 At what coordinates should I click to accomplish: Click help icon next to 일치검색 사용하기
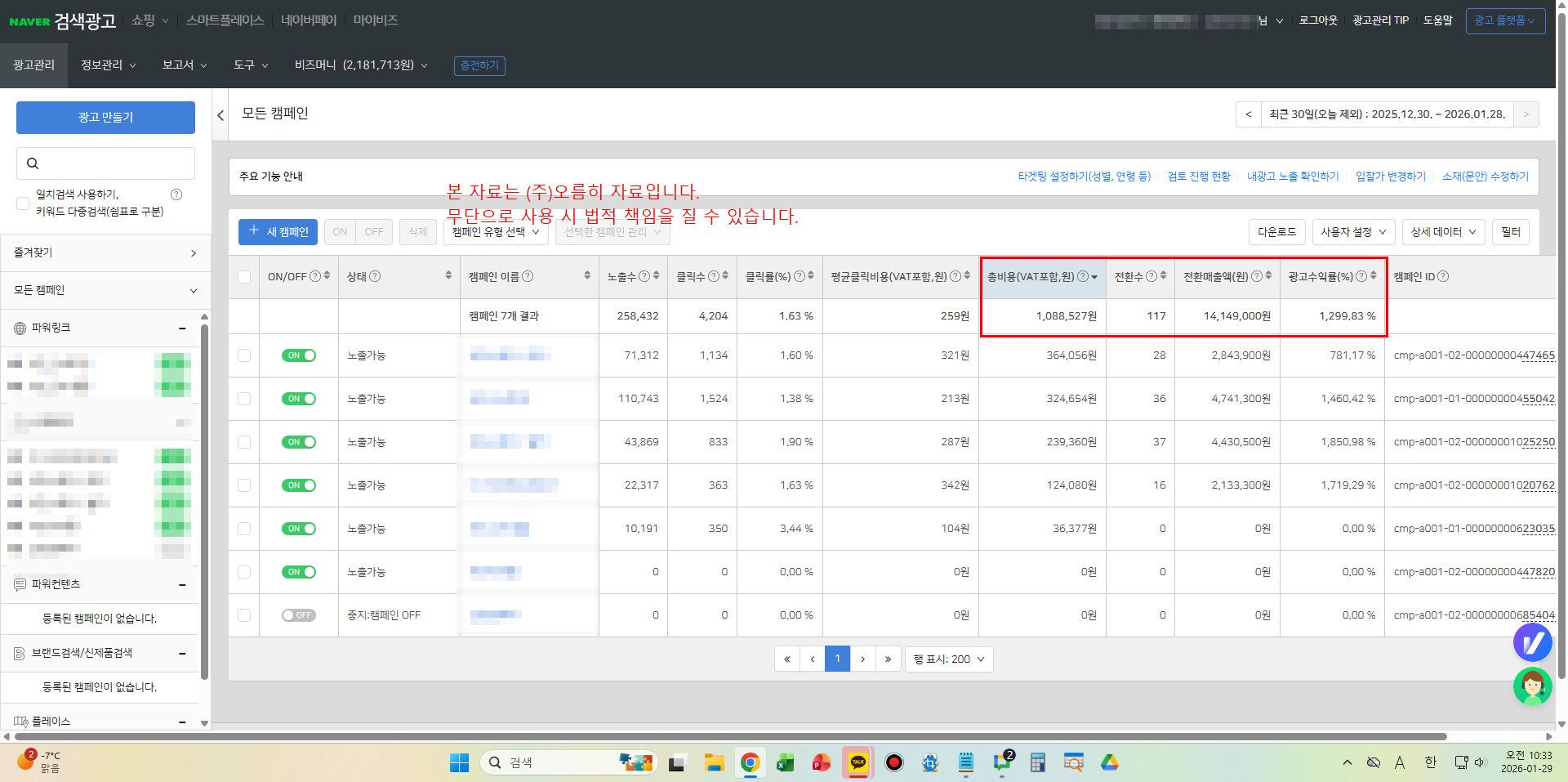[176, 194]
